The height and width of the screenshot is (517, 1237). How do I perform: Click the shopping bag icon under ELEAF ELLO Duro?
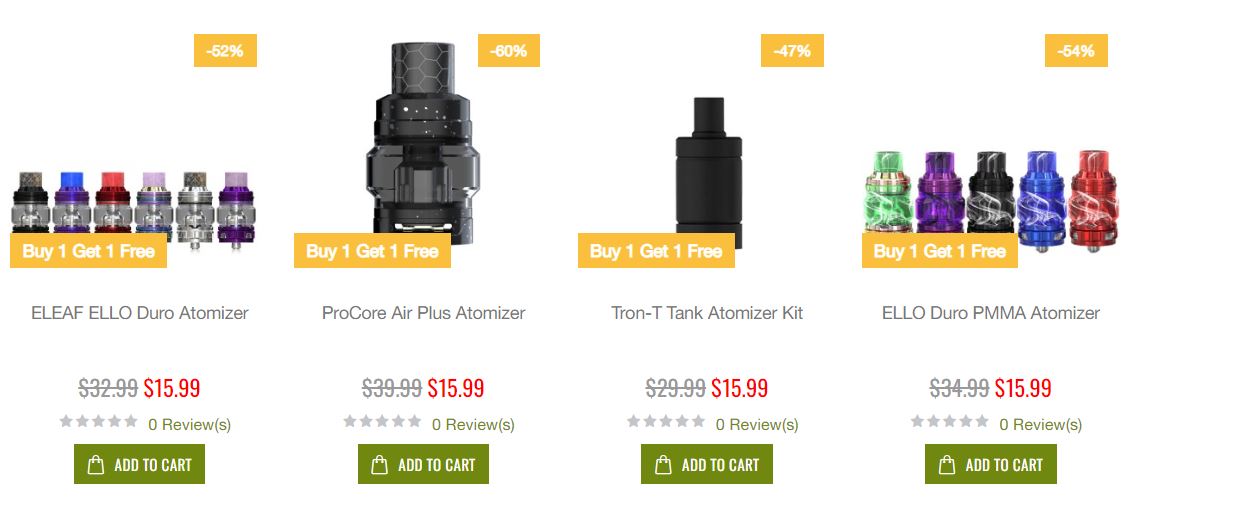click(96, 465)
